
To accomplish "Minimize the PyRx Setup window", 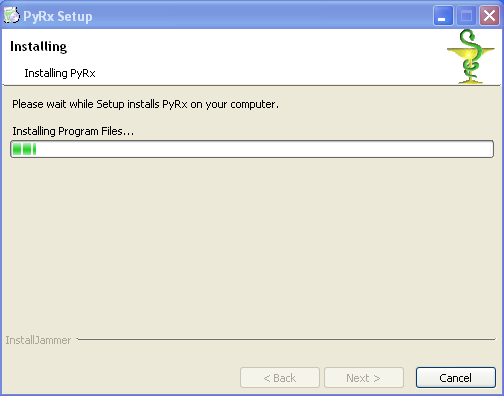I will click(443, 15).
